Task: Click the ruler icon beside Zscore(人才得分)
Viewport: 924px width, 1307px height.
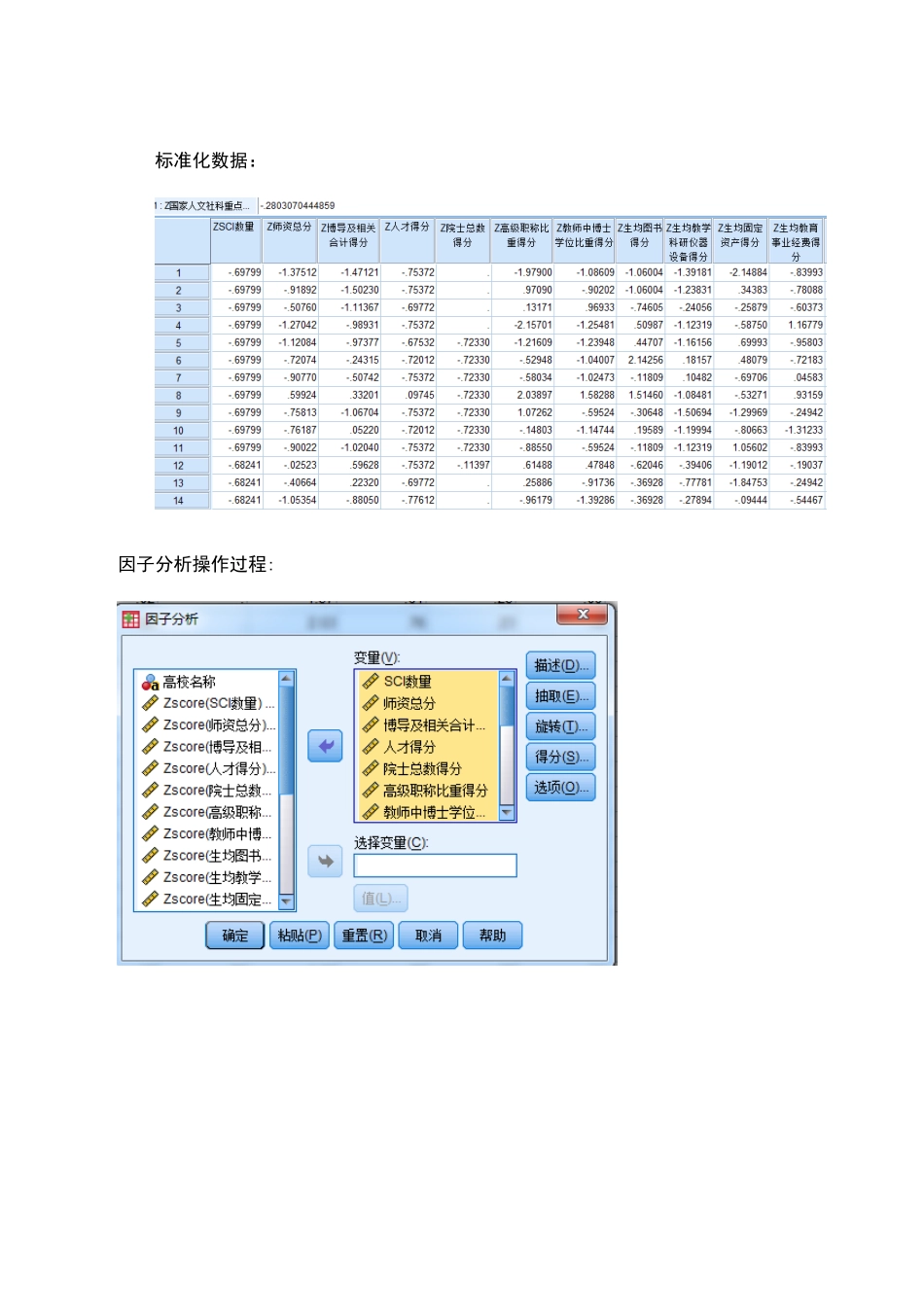Action: pos(150,769)
